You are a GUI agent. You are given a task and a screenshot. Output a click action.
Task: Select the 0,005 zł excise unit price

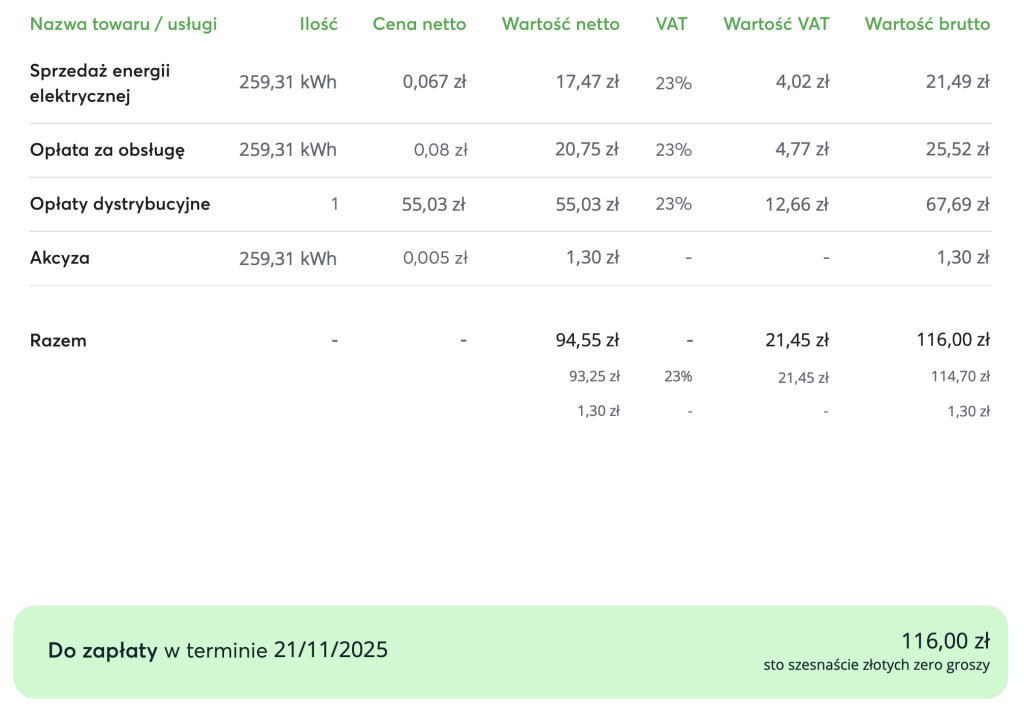435,258
